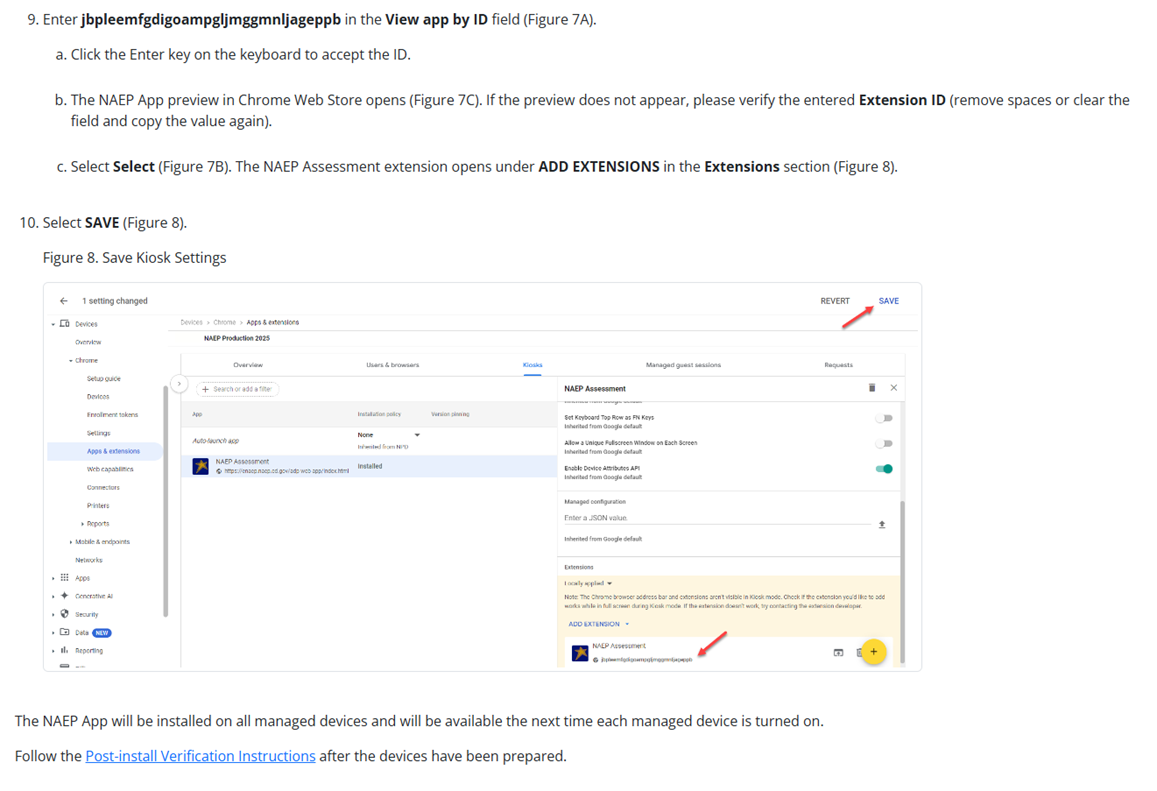Click the NEW badge beside Data

pyautogui.click(x=102, y=633)
